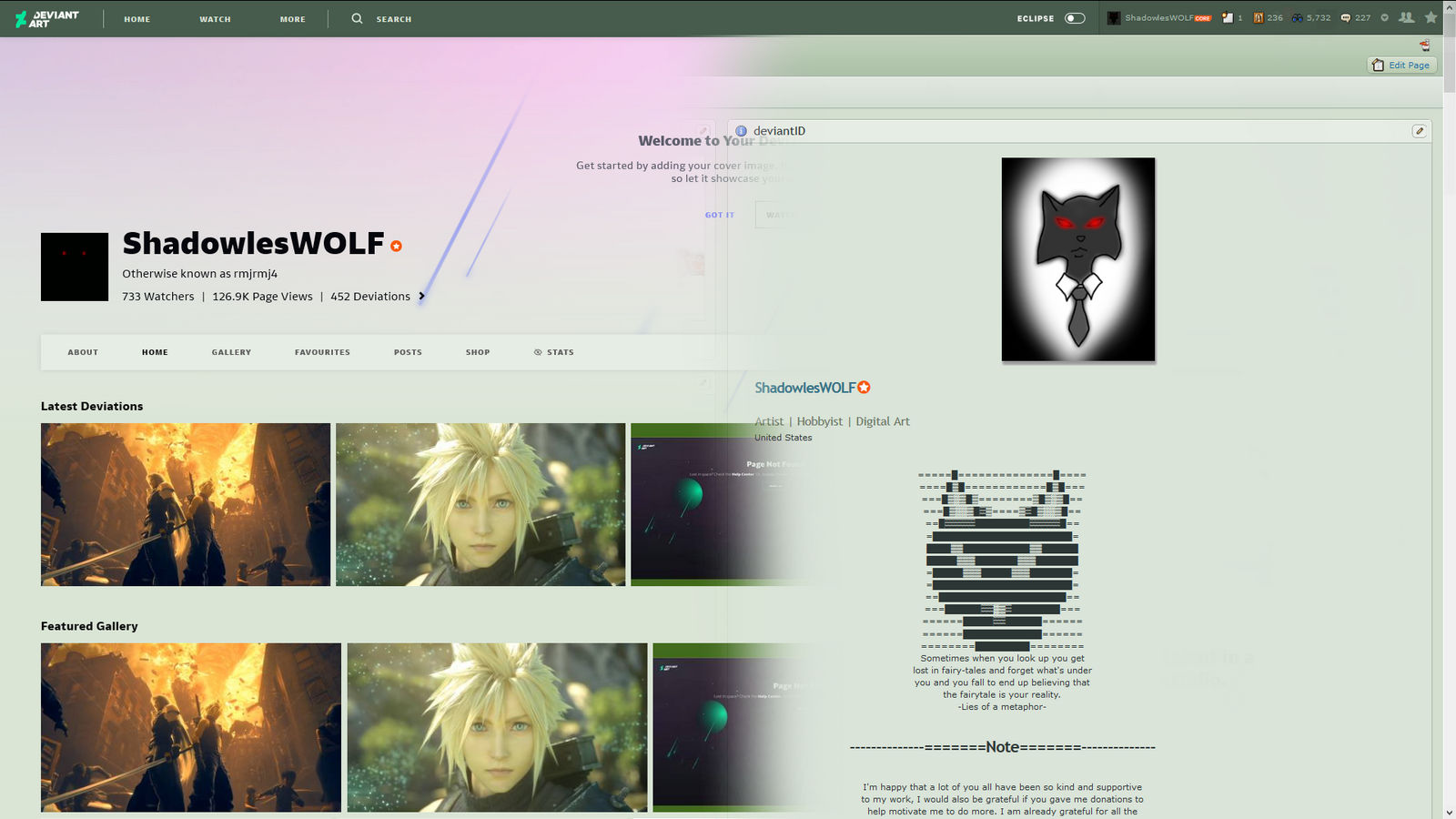Screen dimensions: 1456x819
Task: Focus the SEARCH field
Action: point(394,19)
